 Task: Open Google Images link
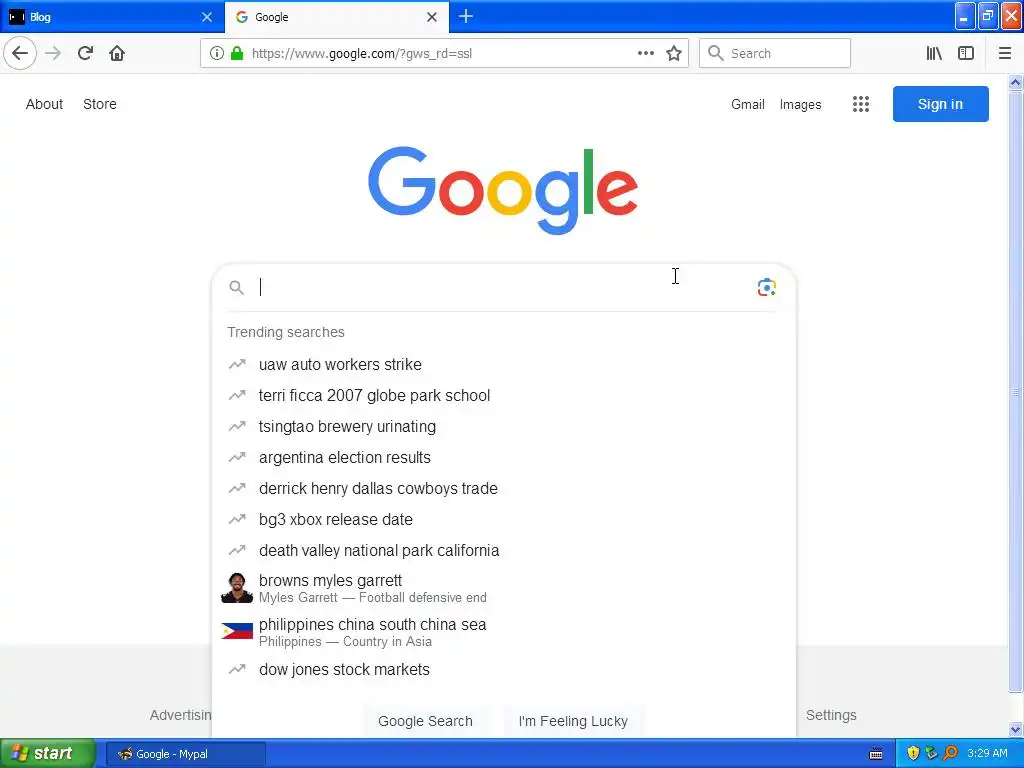(800, 104)
